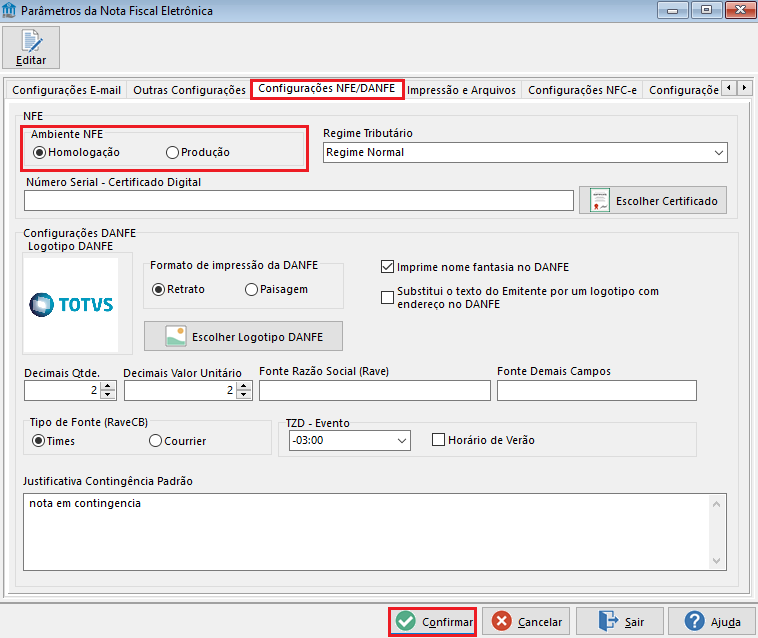758x638 pixels.
Task: Click the red X icon on Cancelar
Action: 501,621
